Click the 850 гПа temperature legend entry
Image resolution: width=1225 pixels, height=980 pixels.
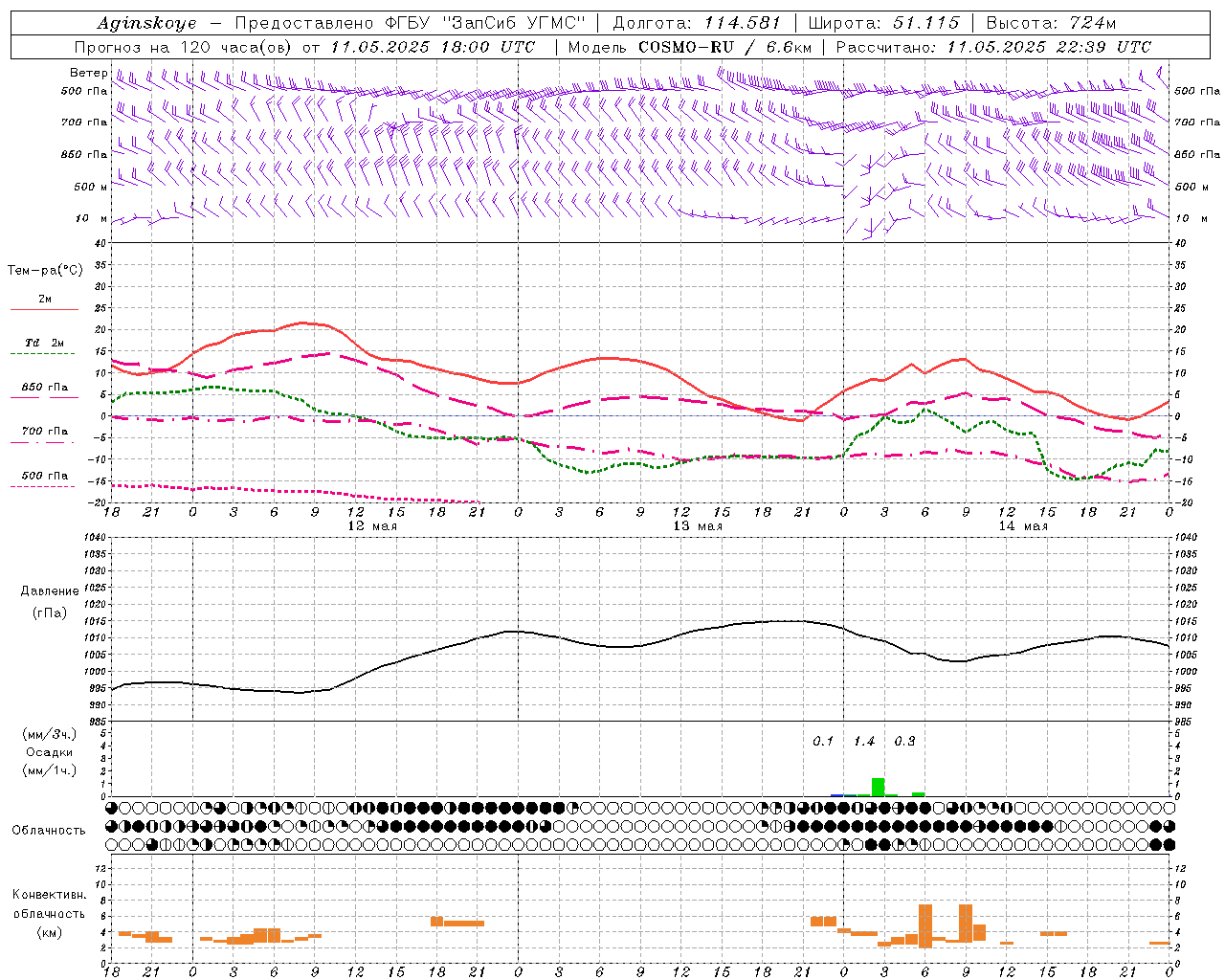45,388
